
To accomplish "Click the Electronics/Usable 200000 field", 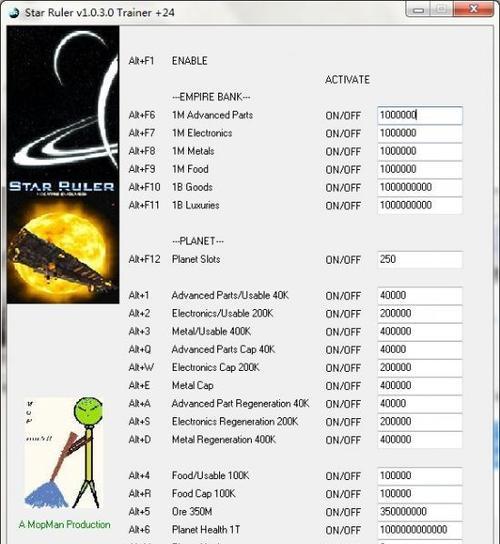I will point(420,314).
